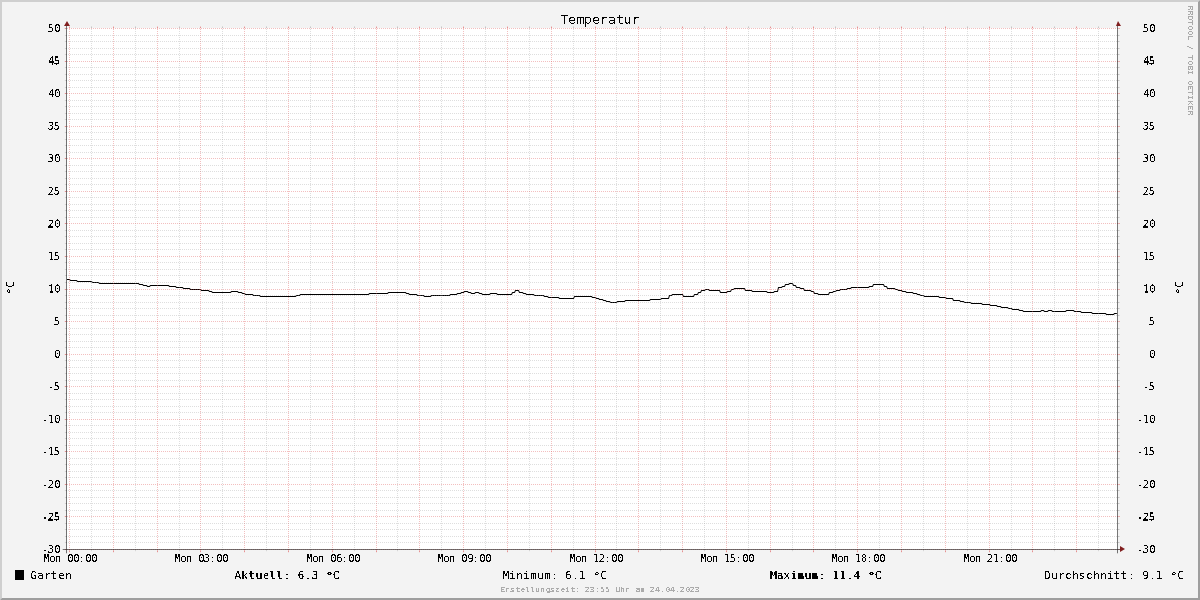1200x600 pixels.
Task: Click the Mon 09:00 time axis label
Action: tap(465, 558)
